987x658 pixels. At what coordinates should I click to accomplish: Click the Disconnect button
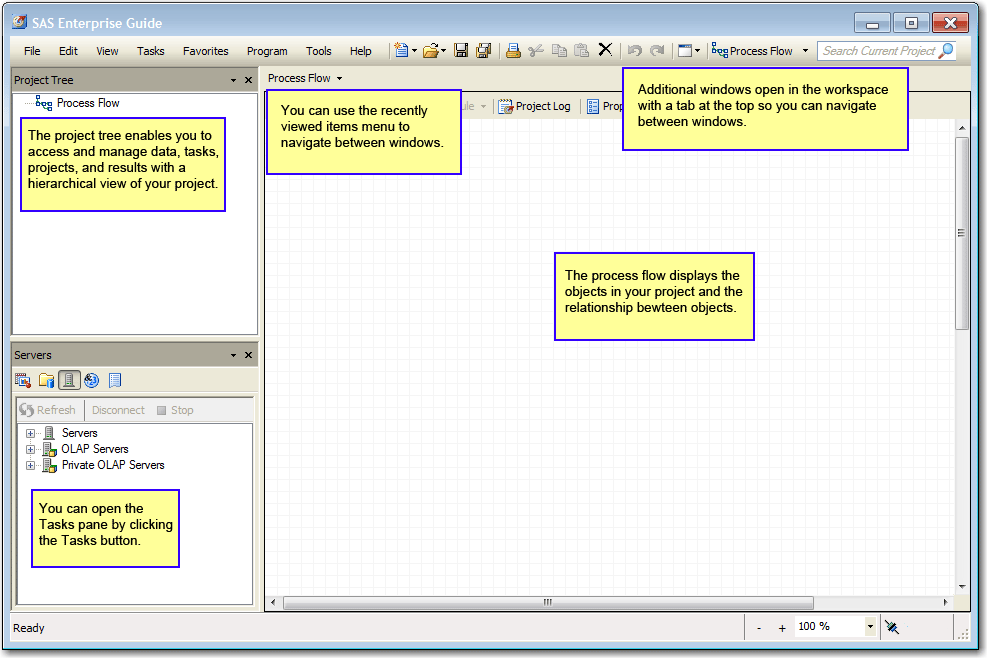(x=117, y=409)
